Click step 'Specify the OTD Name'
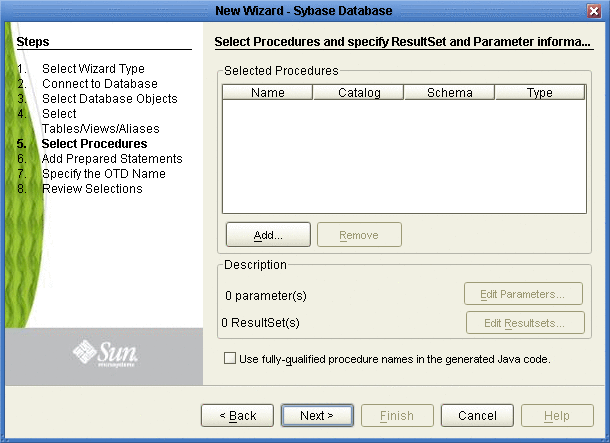Screen dimensions: 610x443 pyautogui.click(x=104, y=173)
